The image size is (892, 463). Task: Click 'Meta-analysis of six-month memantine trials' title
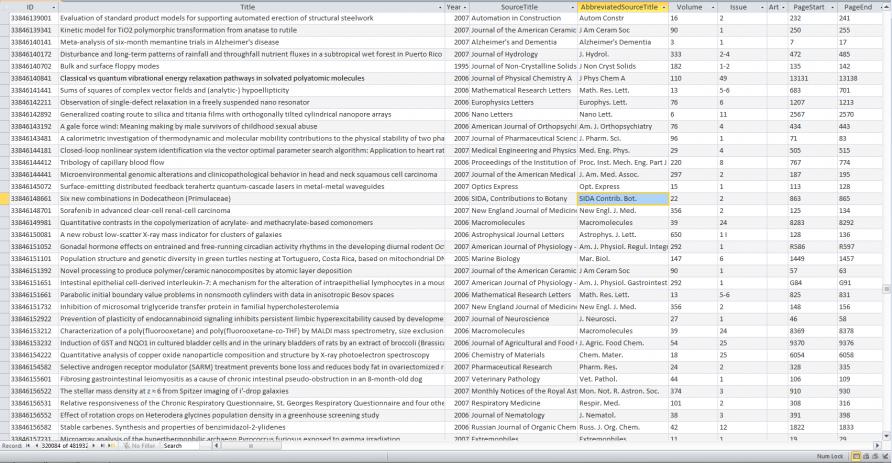pyautogui.click(x=170, y=42)
